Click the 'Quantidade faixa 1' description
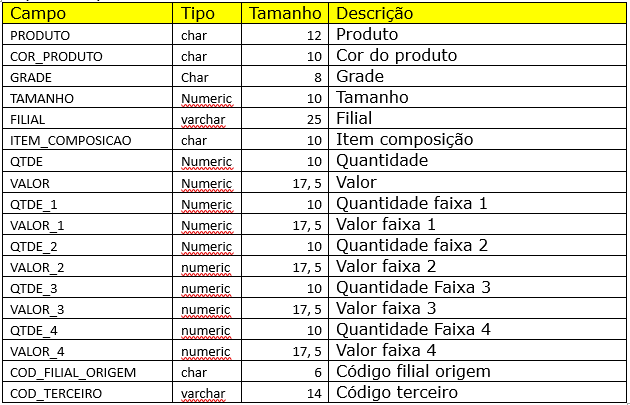 (x=411, y=203)
